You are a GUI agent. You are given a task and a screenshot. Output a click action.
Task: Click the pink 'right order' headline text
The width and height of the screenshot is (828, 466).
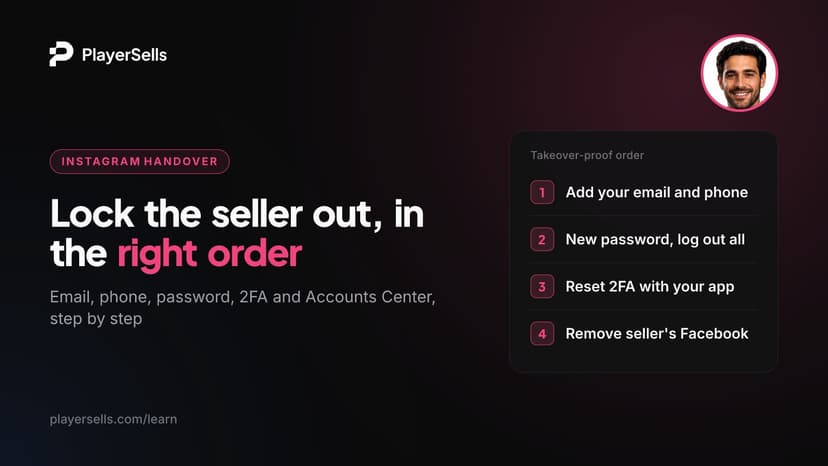click(210, 254)
